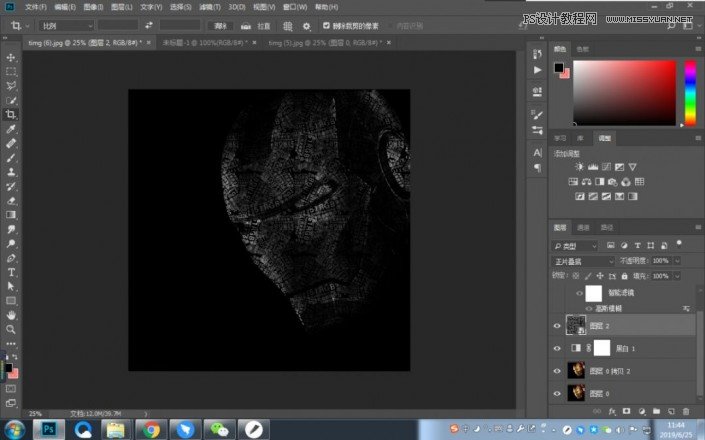Open the Layers panel flyout menu
The height and width of the screenshot is (440, 705).
(x=698, y=227)
